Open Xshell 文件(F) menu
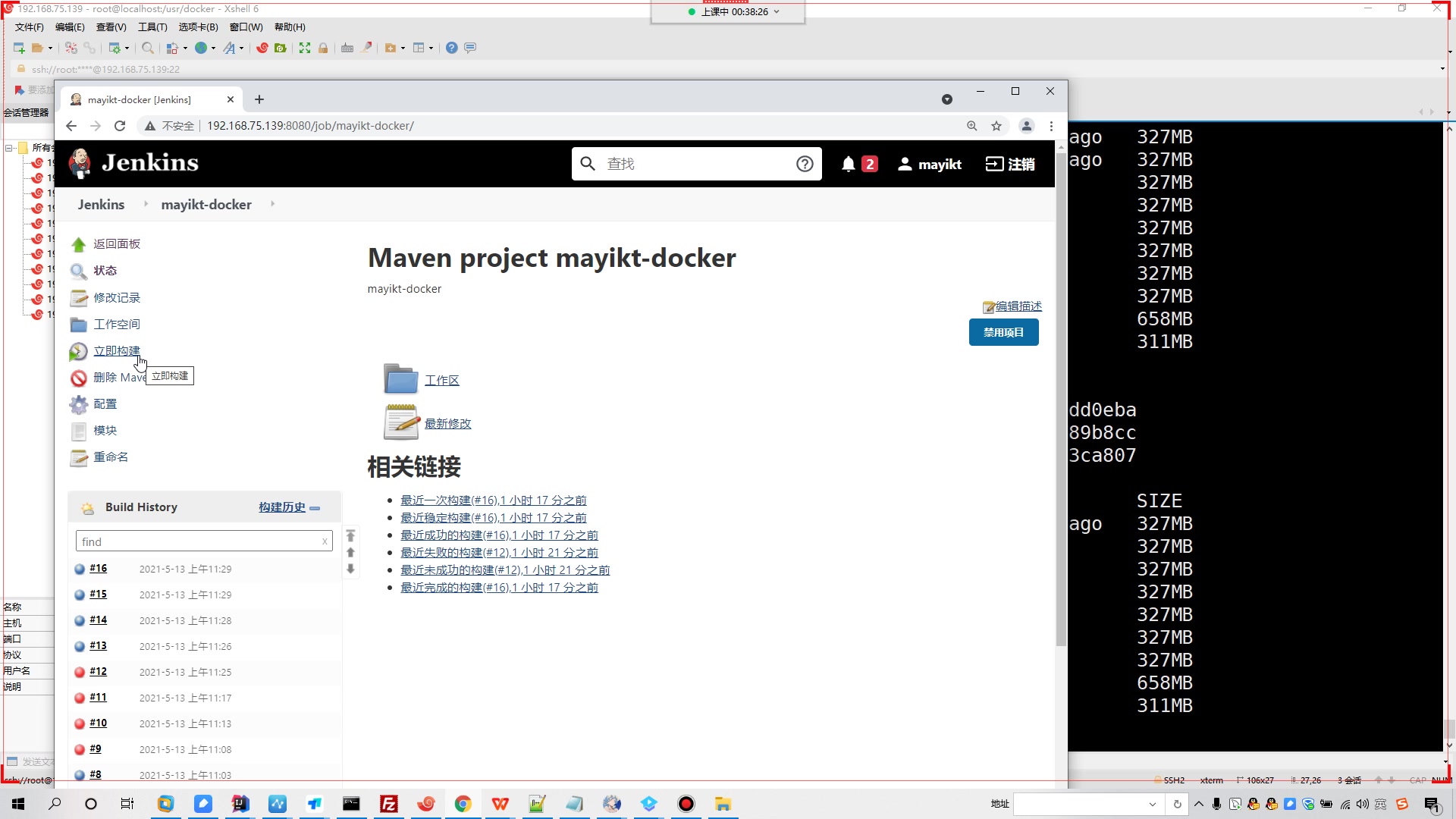Image resolution: width=1456 pixels, height=819 pixels. pyautogui.click(x=30, y=27)
